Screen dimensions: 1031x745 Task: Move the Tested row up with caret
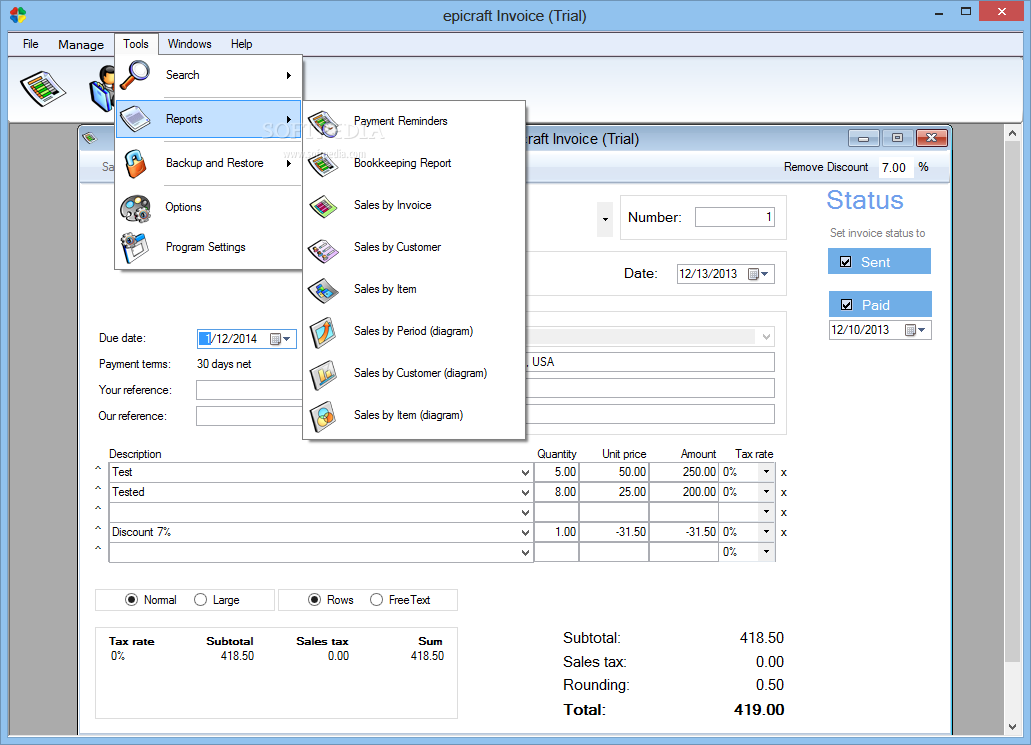click(x=98, y=489)
